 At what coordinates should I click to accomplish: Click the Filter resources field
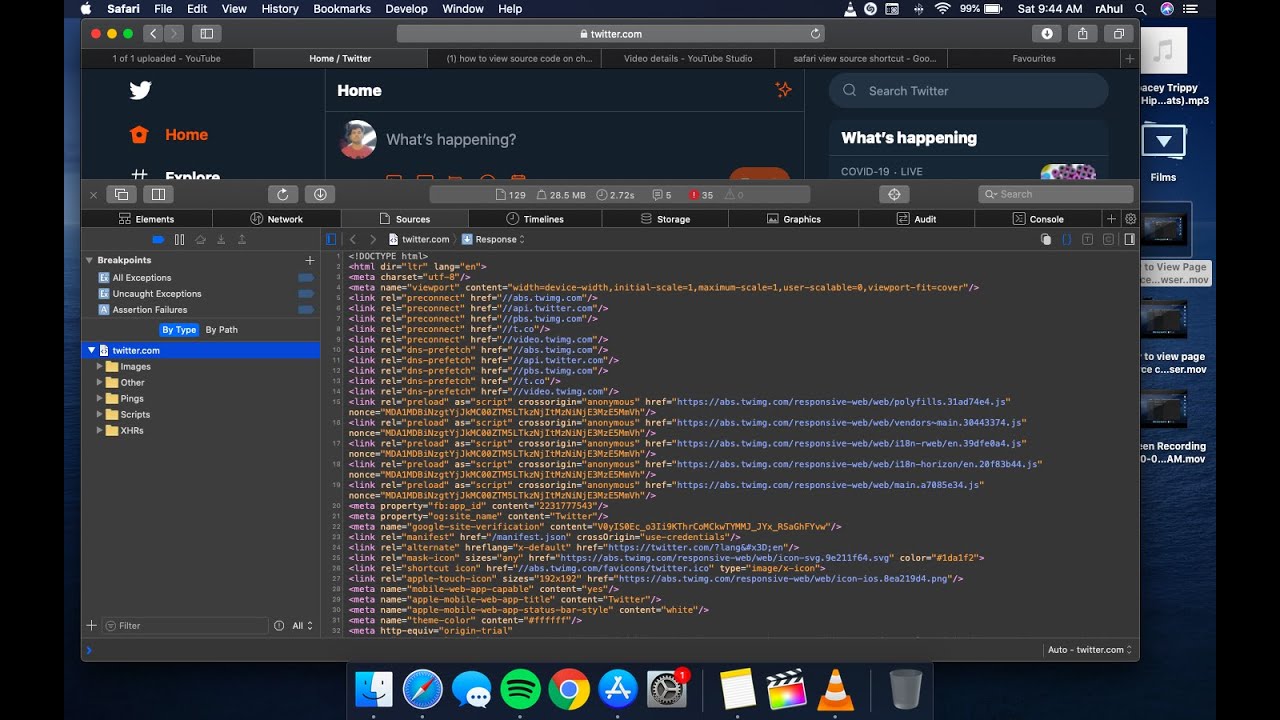click(x=185, y=626)
